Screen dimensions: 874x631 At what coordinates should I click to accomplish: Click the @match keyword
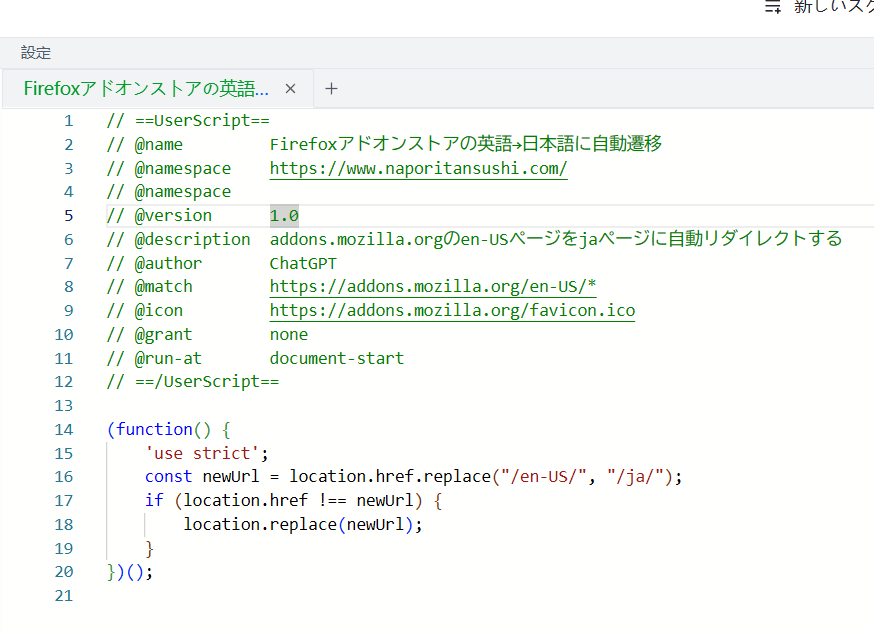pos(163,287)
